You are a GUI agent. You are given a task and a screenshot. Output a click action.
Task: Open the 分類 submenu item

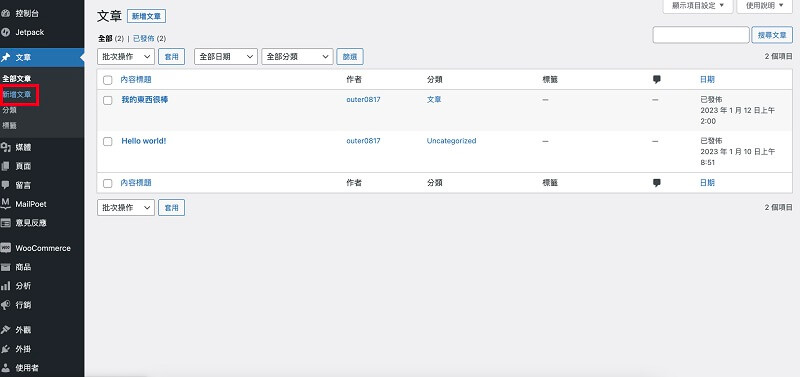tap(9, 110)
